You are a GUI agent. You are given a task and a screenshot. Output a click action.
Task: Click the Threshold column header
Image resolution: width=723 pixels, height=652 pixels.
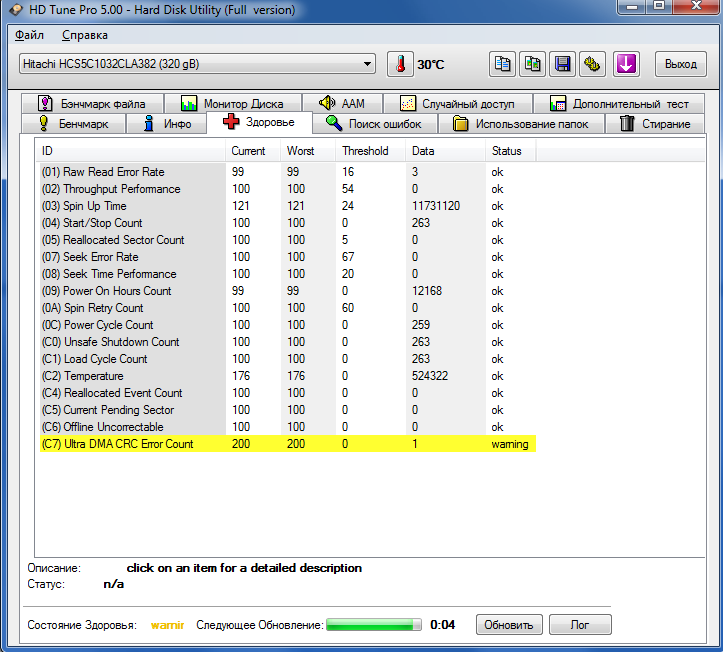click(x=371, y=151)
